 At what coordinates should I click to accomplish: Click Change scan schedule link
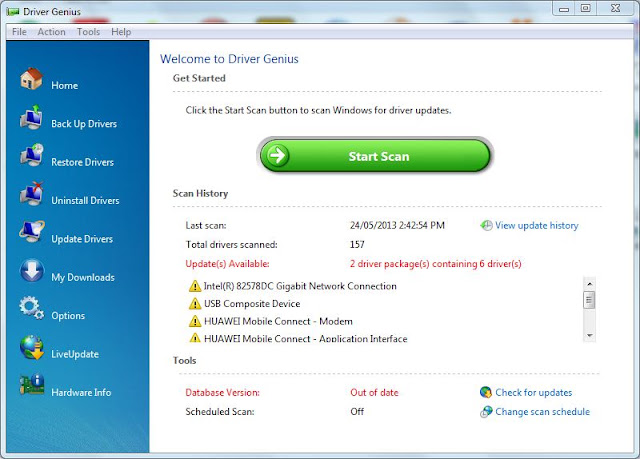tap(542, 412)
